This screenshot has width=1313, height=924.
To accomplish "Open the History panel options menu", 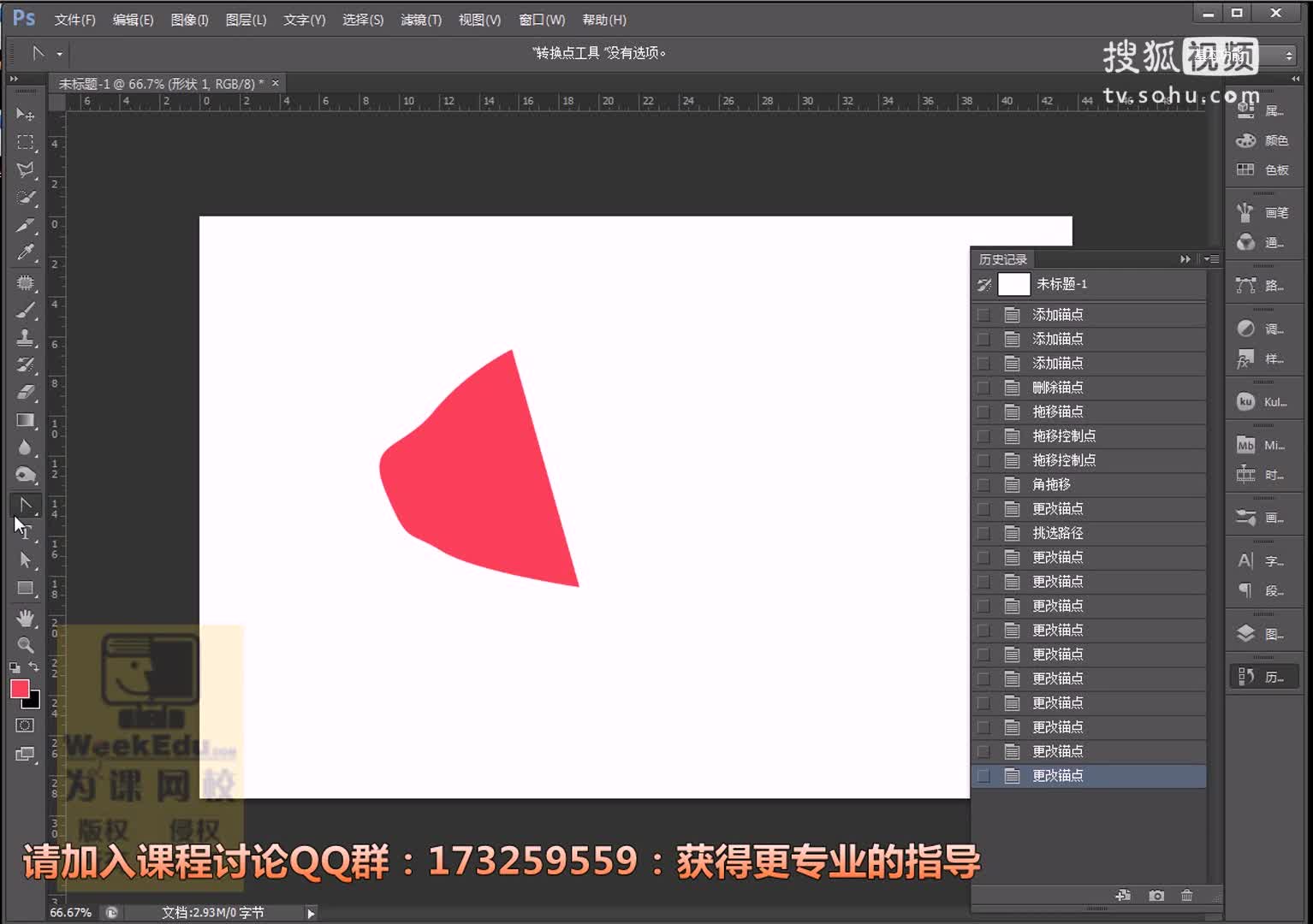I will tap(1211, 259).
